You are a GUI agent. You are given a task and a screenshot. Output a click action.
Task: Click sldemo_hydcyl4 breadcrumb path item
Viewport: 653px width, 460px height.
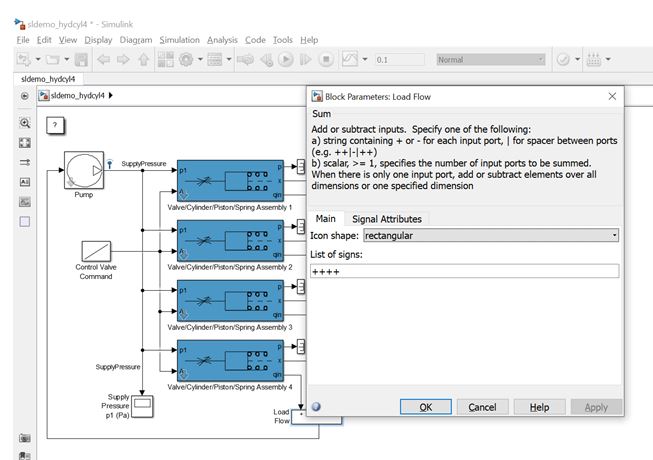click(77, 96)
